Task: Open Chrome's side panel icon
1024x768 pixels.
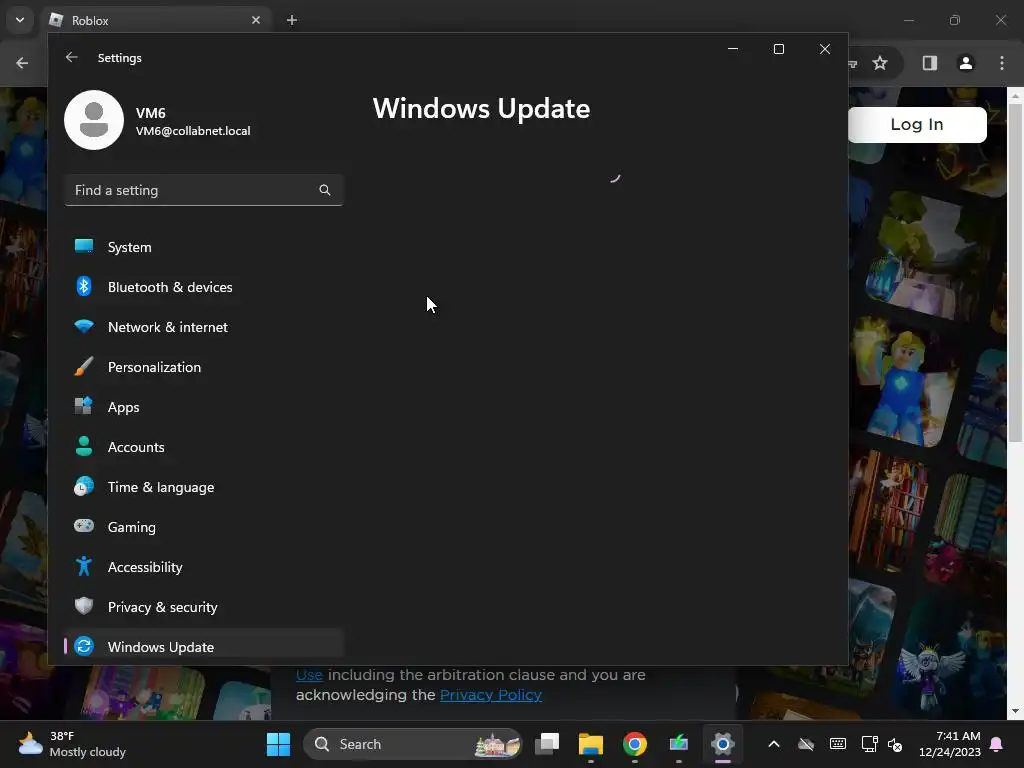Action: point(930,63)
